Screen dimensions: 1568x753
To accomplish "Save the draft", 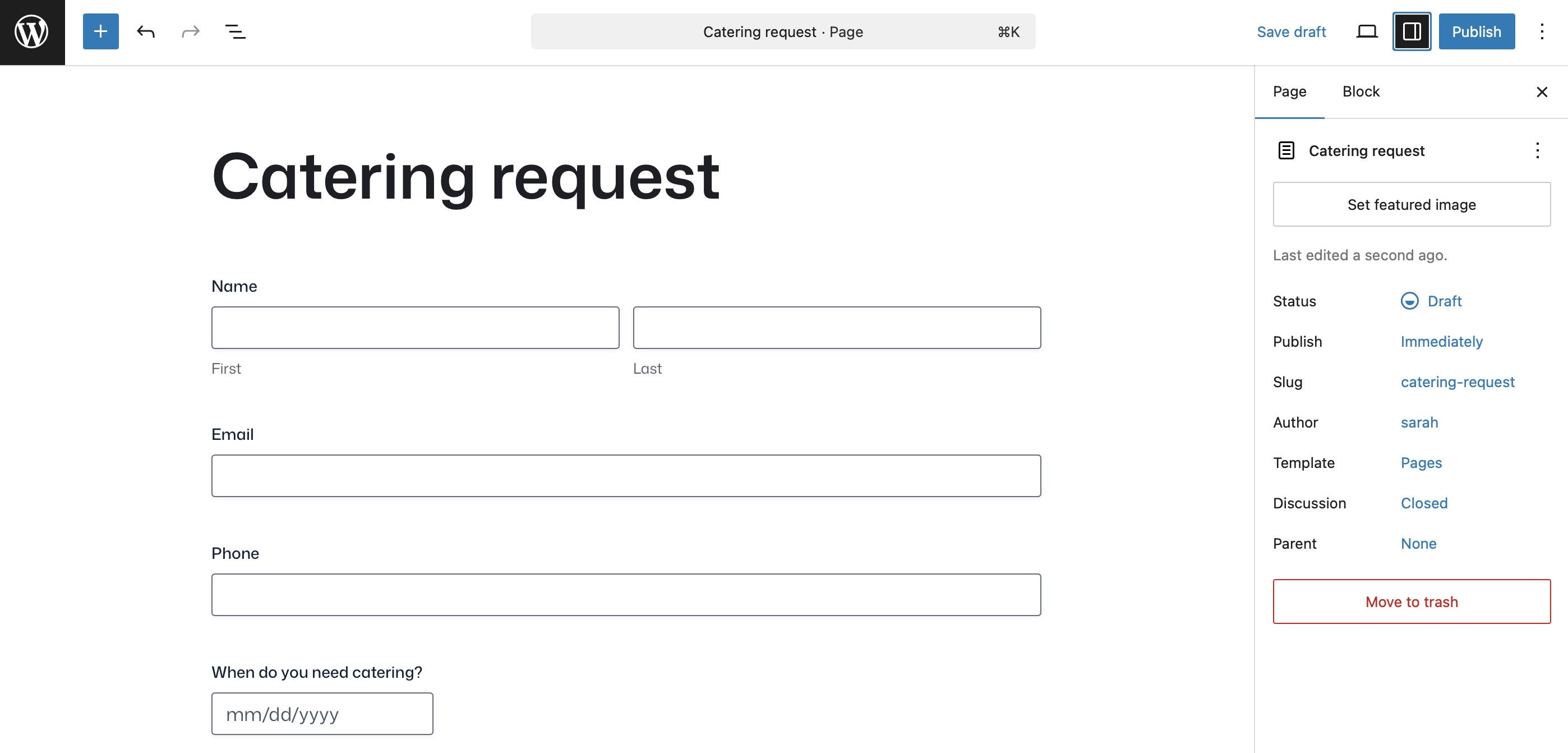I will click(x=1292, y=31).
